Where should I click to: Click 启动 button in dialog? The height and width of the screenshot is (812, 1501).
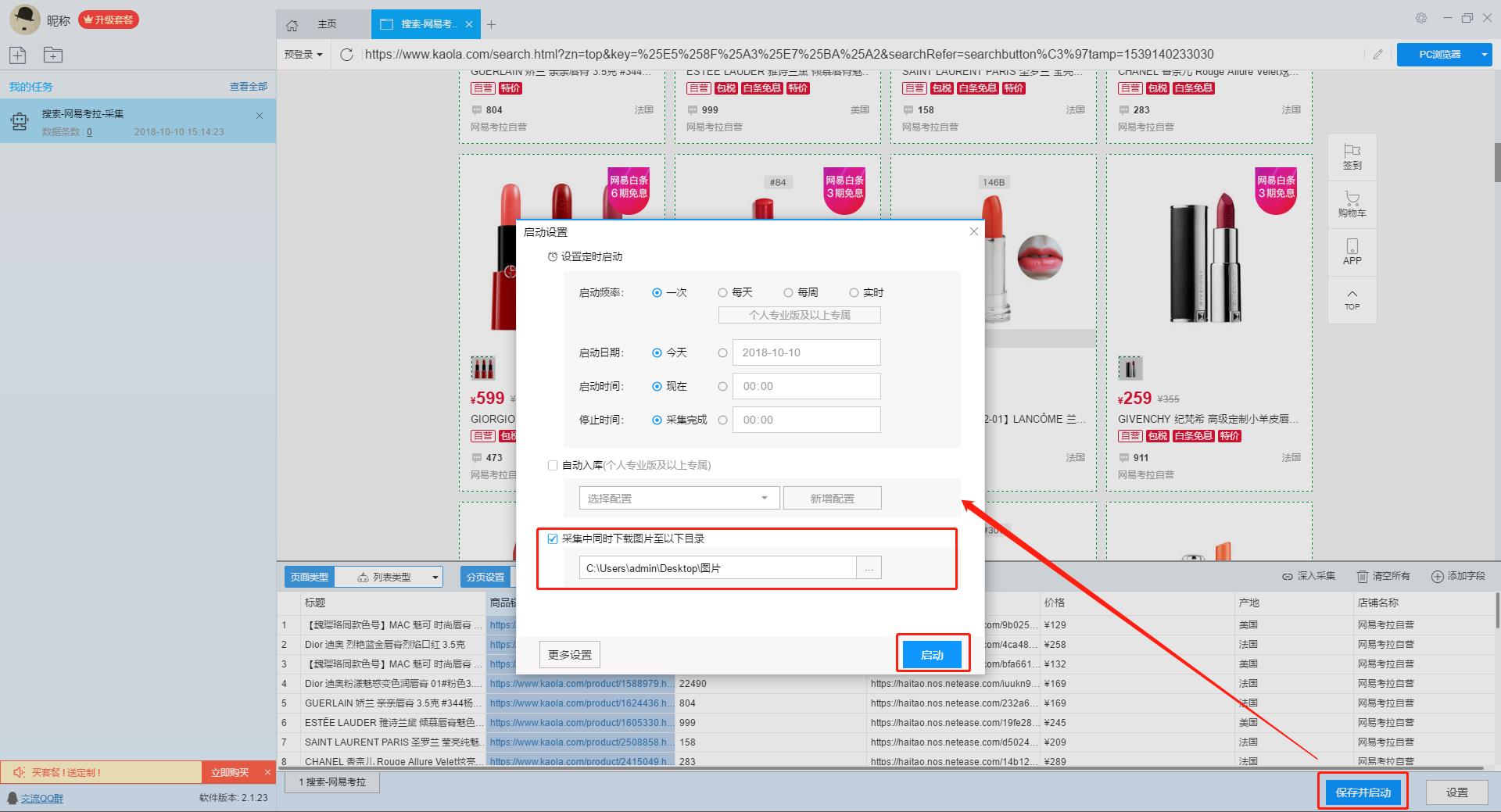click(932, 655)
